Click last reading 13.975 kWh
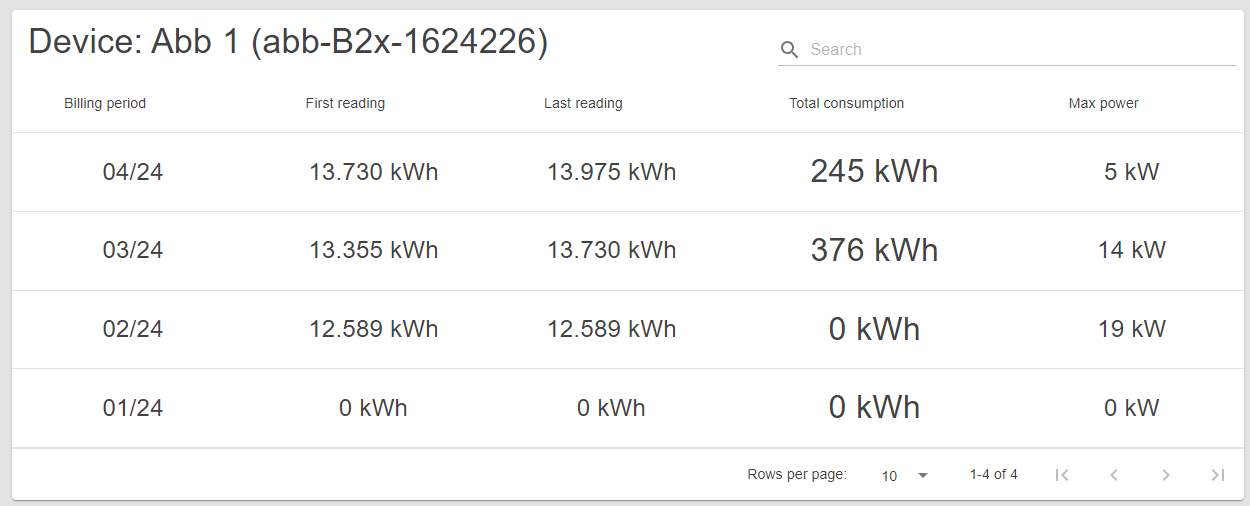 612,172
